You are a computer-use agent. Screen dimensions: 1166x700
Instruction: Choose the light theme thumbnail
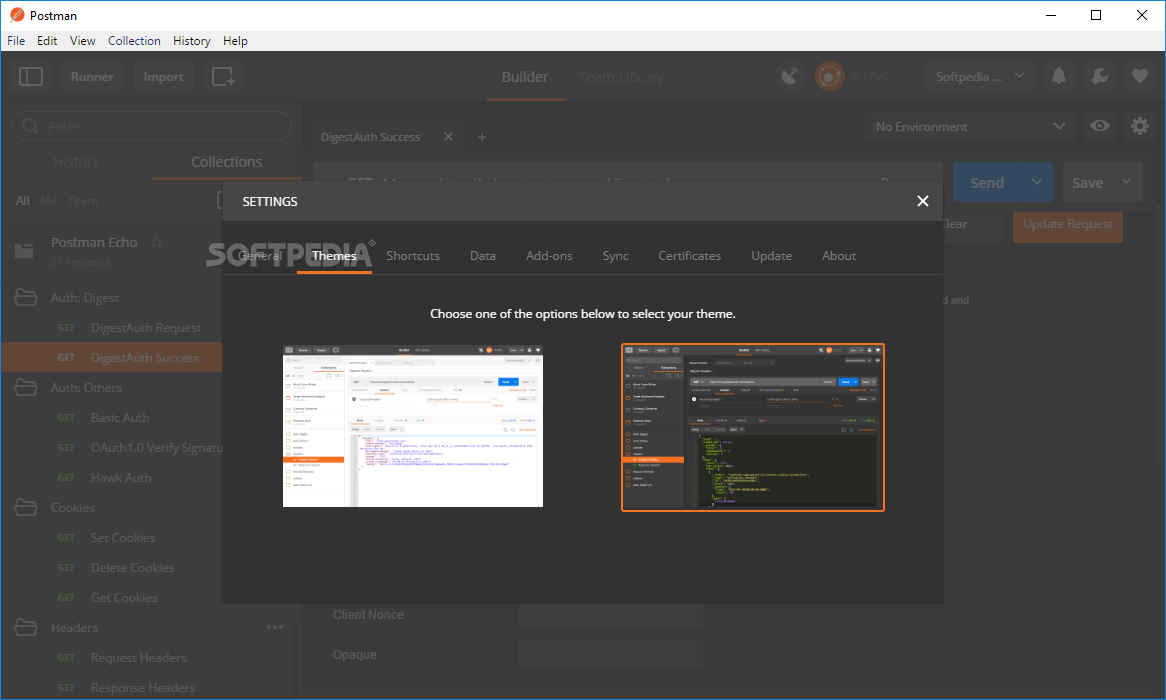(413, 426)
